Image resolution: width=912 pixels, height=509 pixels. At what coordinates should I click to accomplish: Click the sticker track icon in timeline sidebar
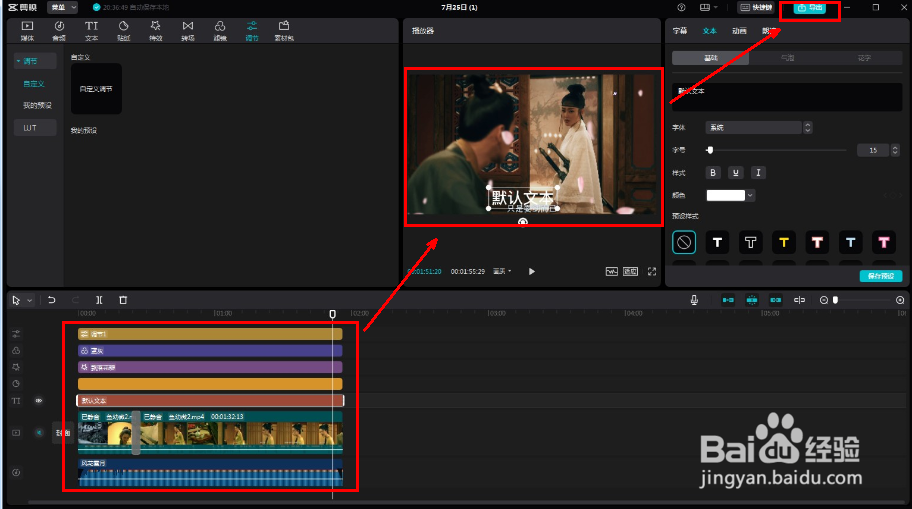tap(16, 384)
